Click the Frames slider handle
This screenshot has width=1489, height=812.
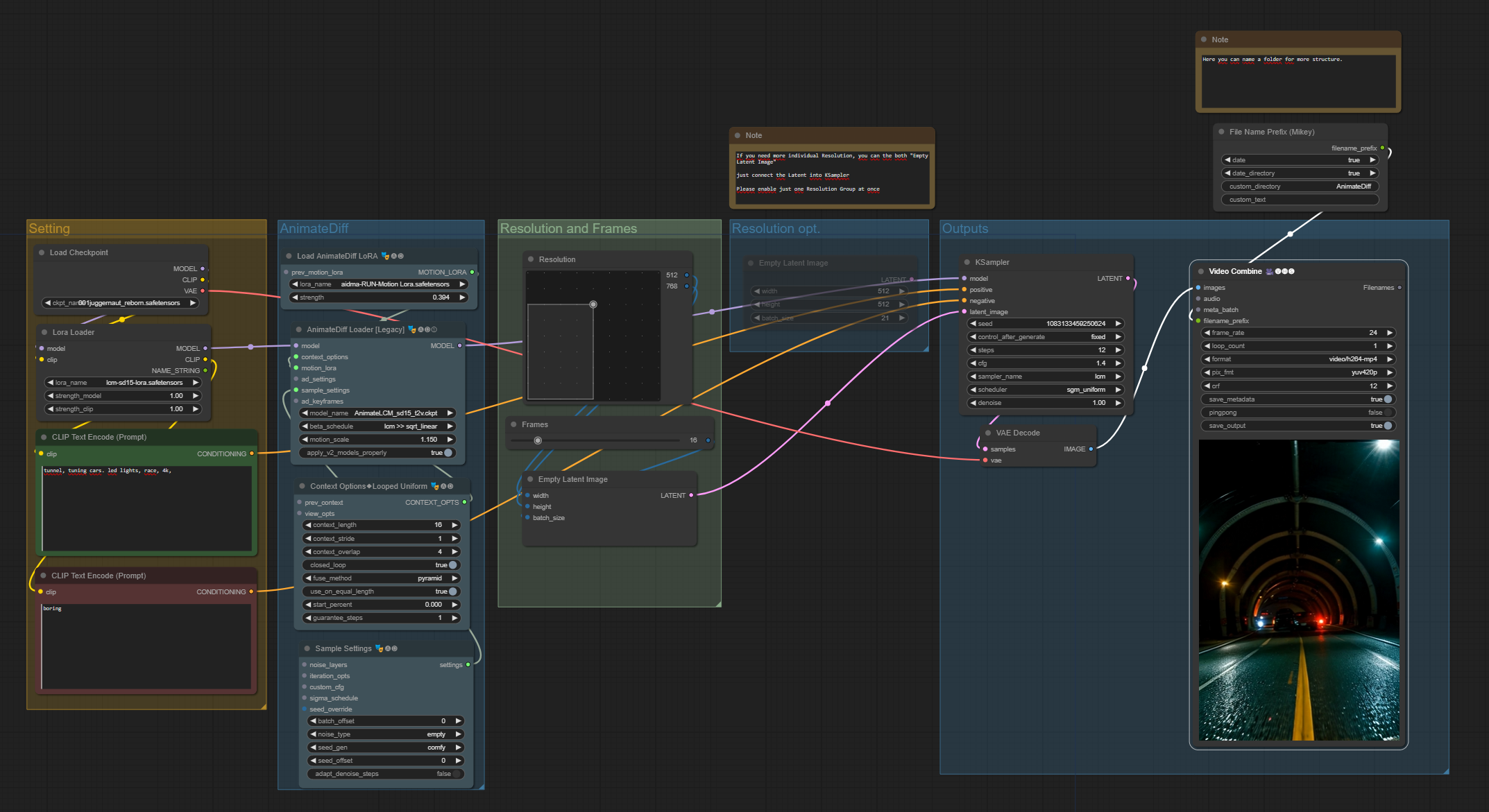[538, 440]
